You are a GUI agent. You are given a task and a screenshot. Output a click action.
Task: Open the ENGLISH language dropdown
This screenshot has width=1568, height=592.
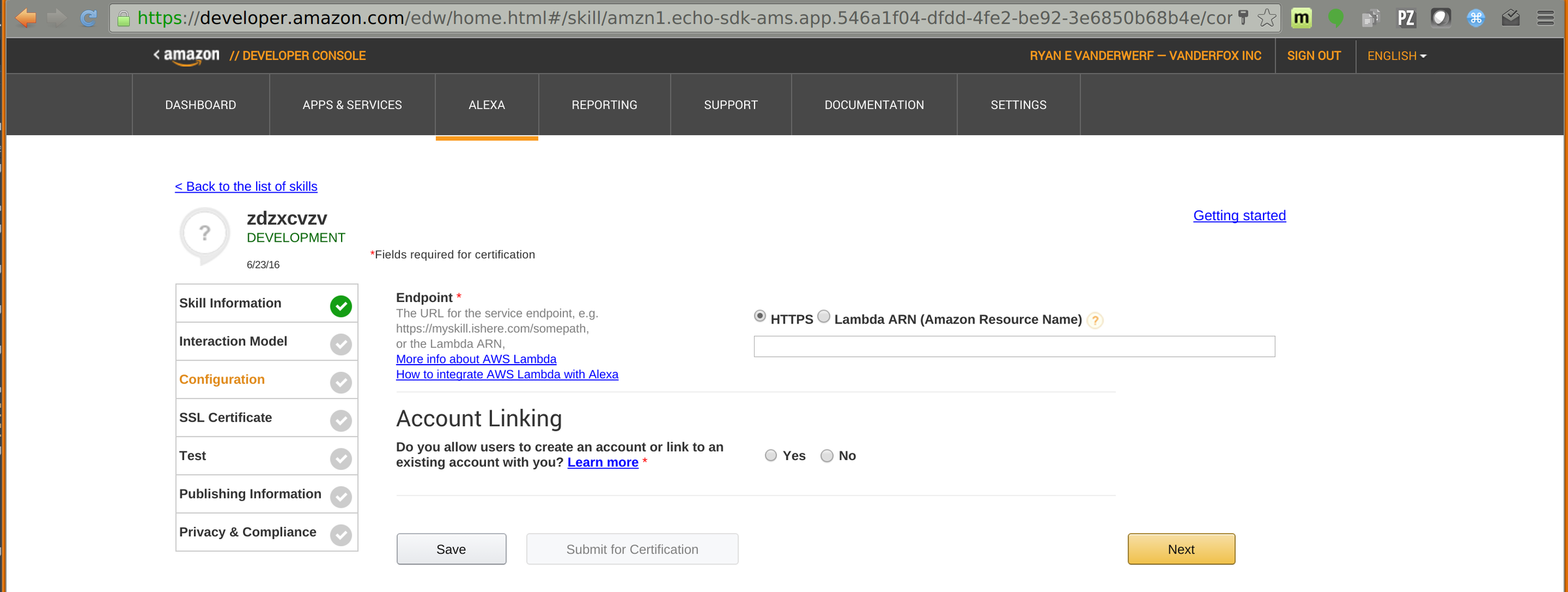pyautogui.click(x=1397, y=56)
